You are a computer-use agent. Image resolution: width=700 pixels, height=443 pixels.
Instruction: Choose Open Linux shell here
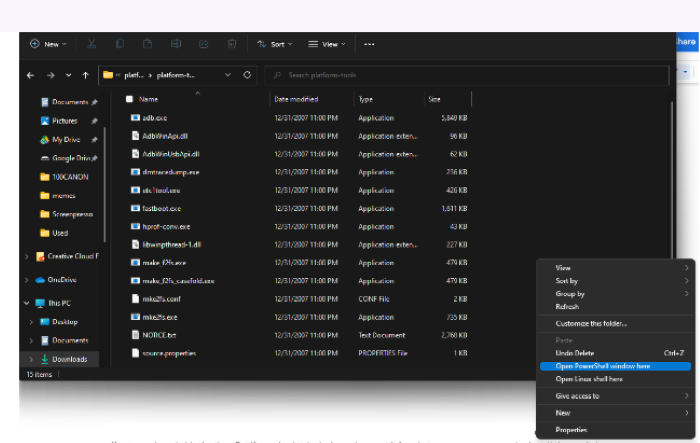(x=589, y=379)
